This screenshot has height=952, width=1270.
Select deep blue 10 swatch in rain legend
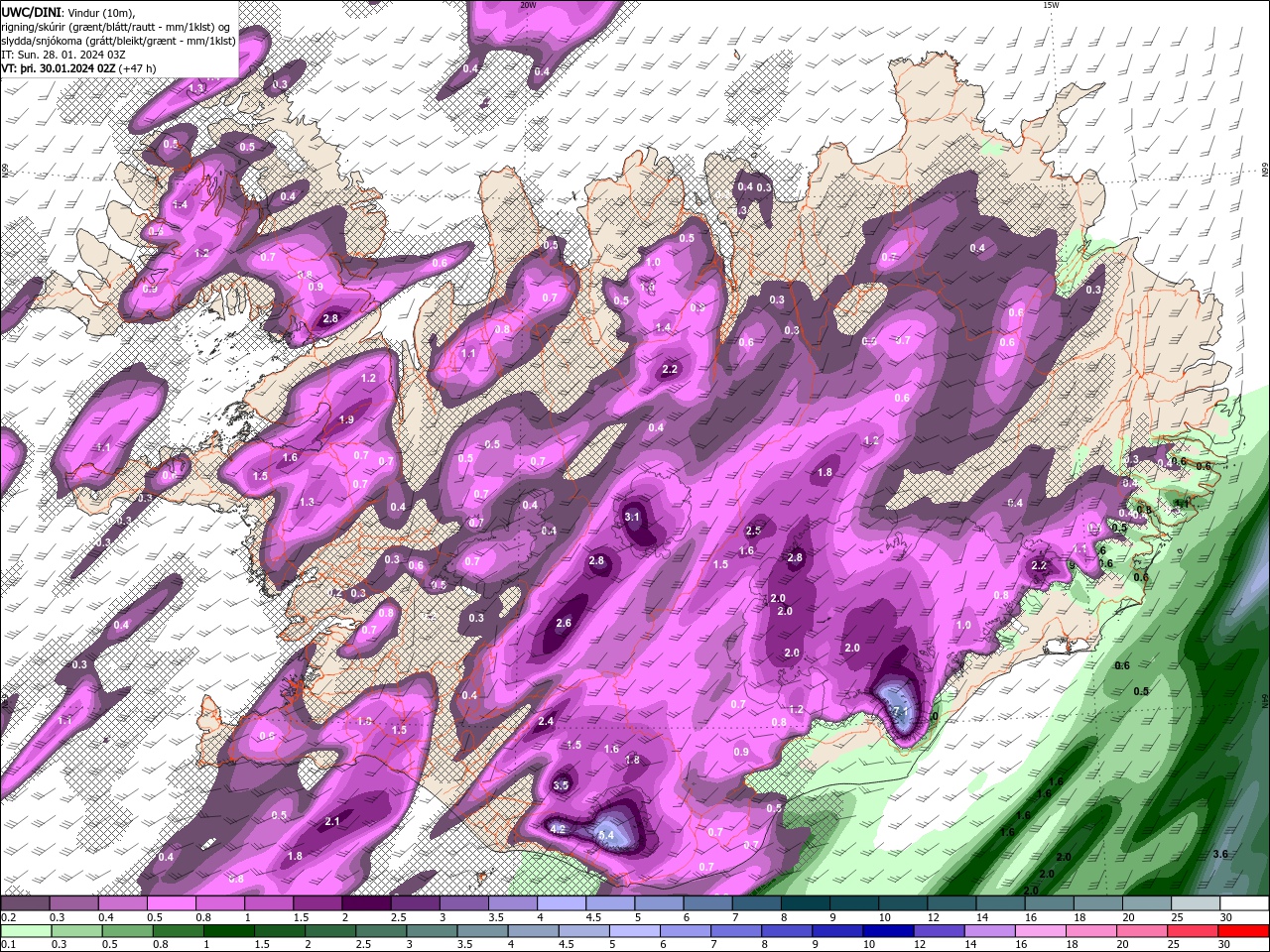888,931
